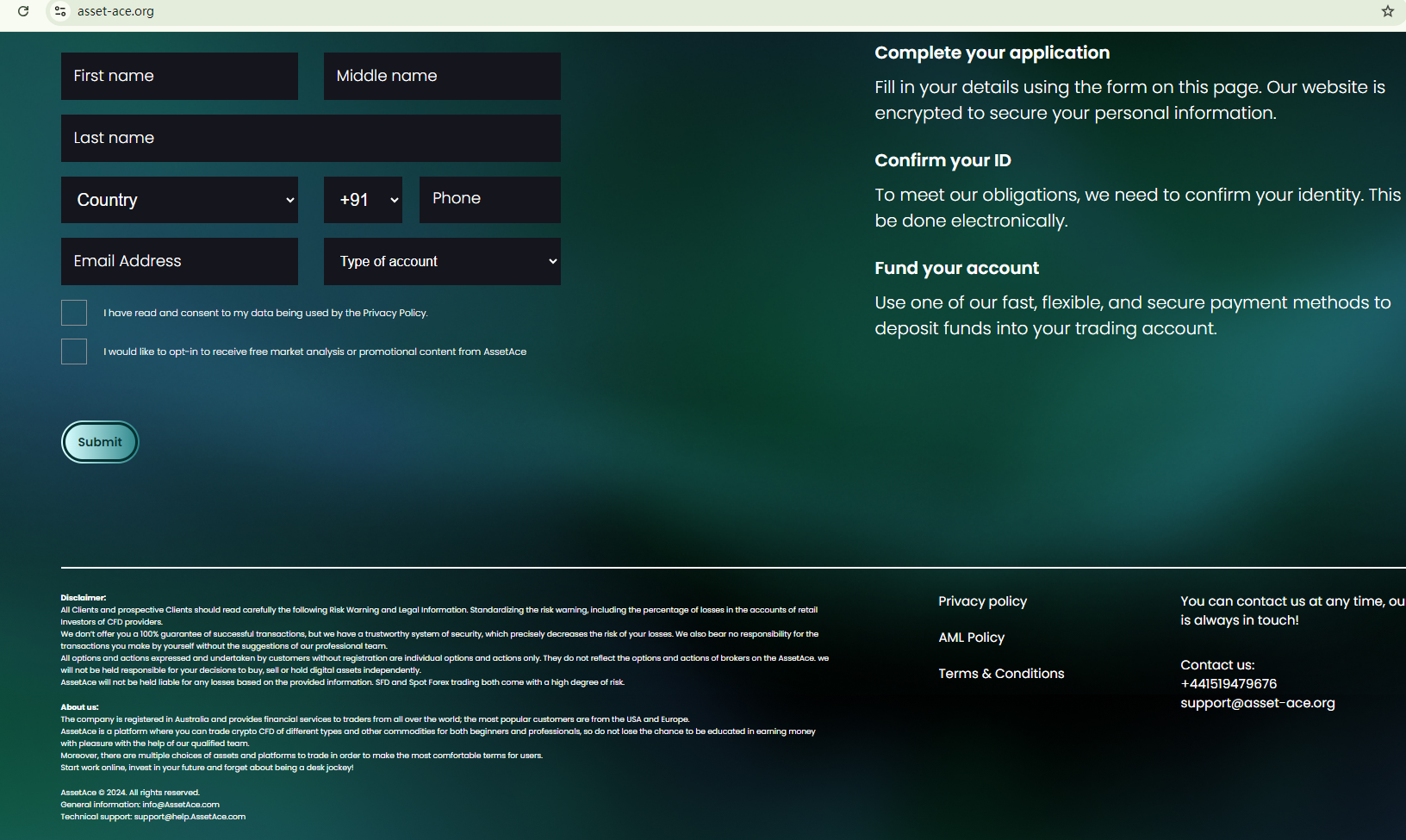Focus the Middle name input
The width and height of the screenshot is (1406, 840).
point(442,76)
